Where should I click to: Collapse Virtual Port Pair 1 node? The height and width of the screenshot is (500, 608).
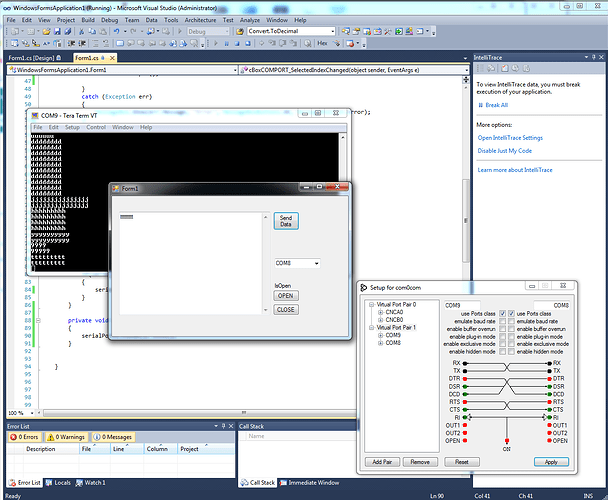[371, 328]
